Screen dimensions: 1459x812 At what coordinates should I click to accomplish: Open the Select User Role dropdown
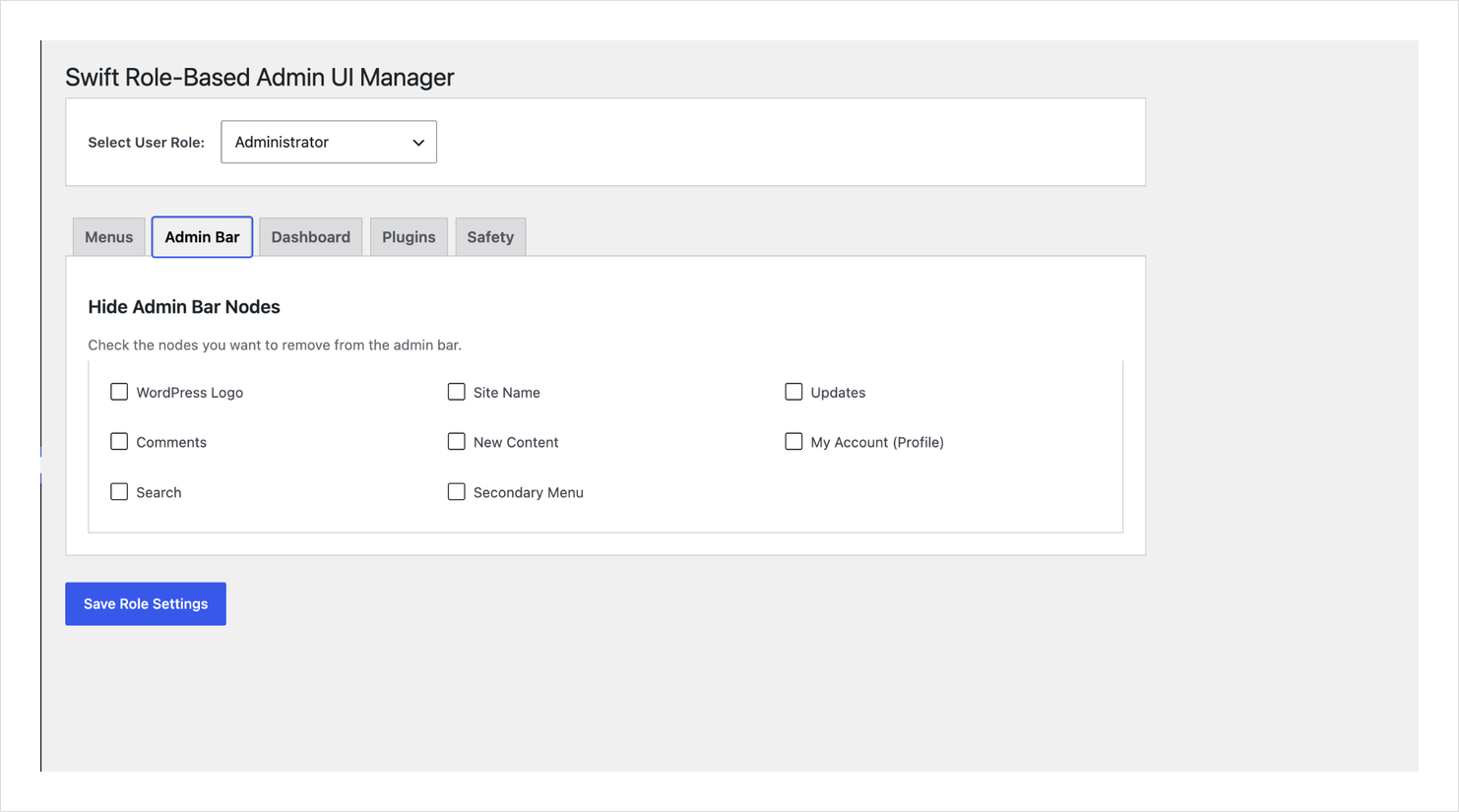[x=328, y=142]
